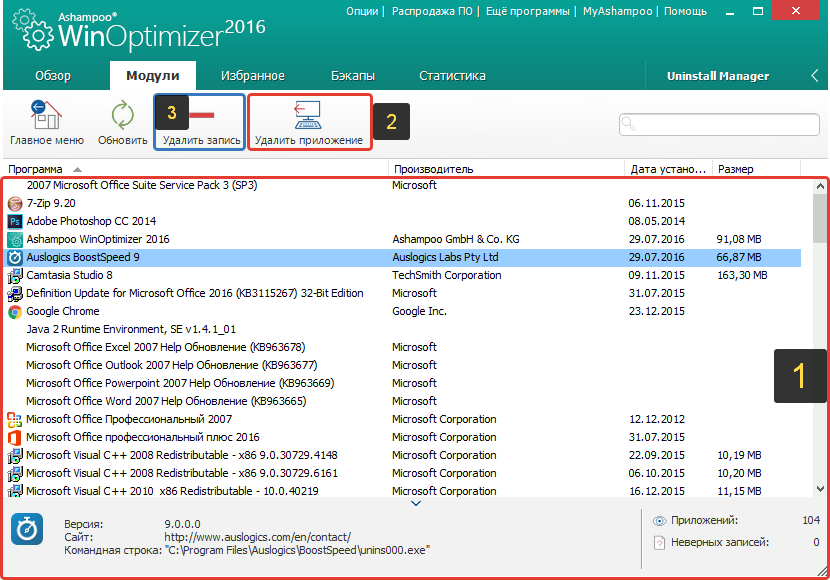The image size is (830, 580).
Task: Click the icon beside Неверных записей
Action: [659, 542]
